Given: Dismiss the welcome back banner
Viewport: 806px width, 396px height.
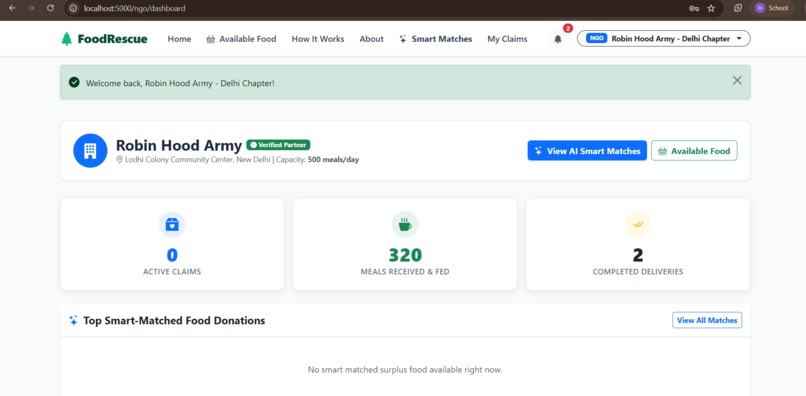Looking at the screenshot, I should (737, 80).
